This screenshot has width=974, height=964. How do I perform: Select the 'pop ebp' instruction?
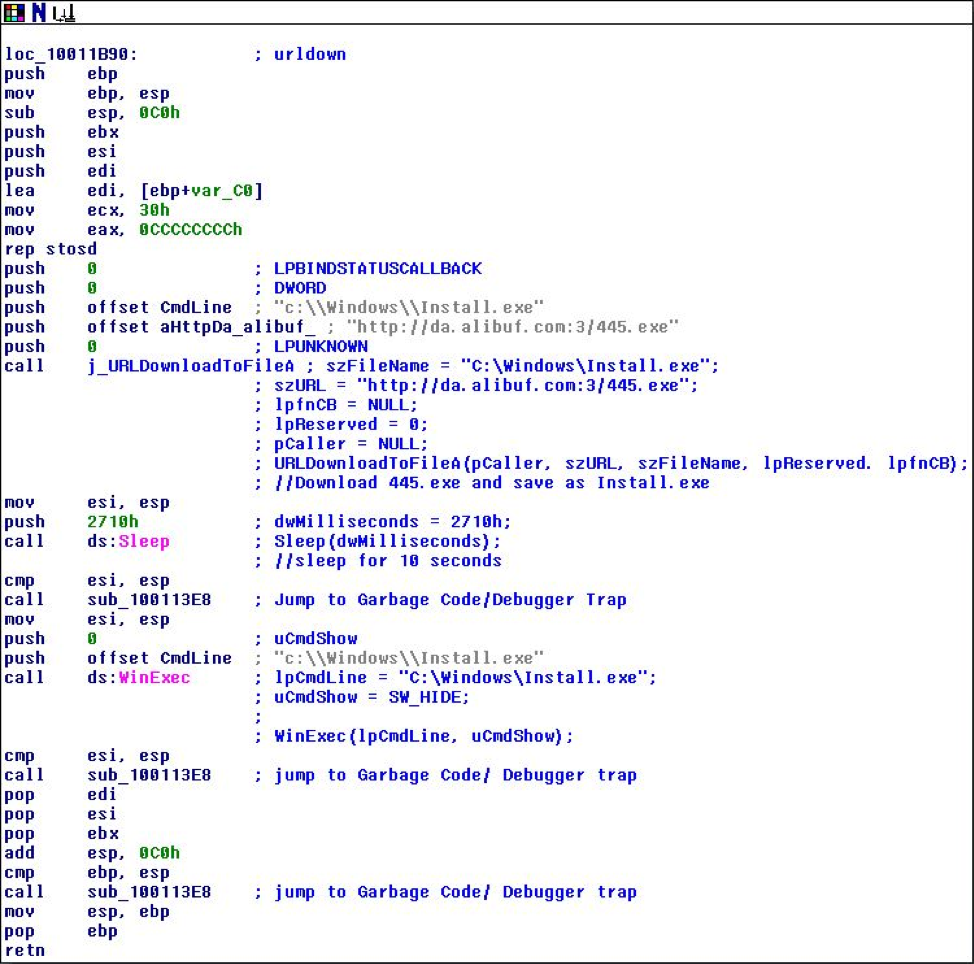(61, 931)
